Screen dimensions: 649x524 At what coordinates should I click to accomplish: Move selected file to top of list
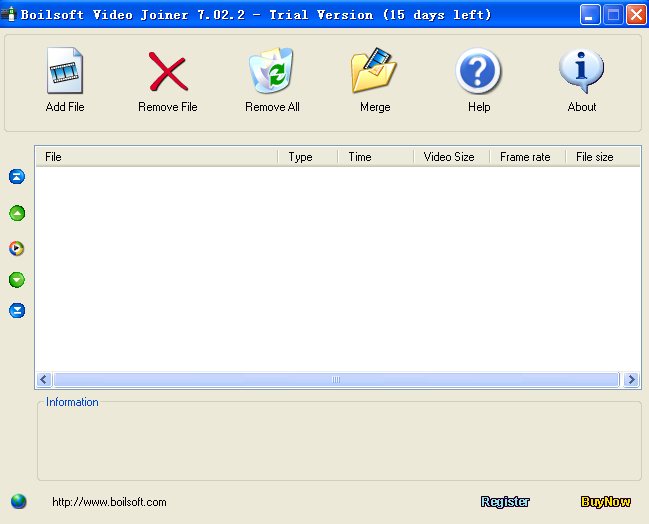17,177
